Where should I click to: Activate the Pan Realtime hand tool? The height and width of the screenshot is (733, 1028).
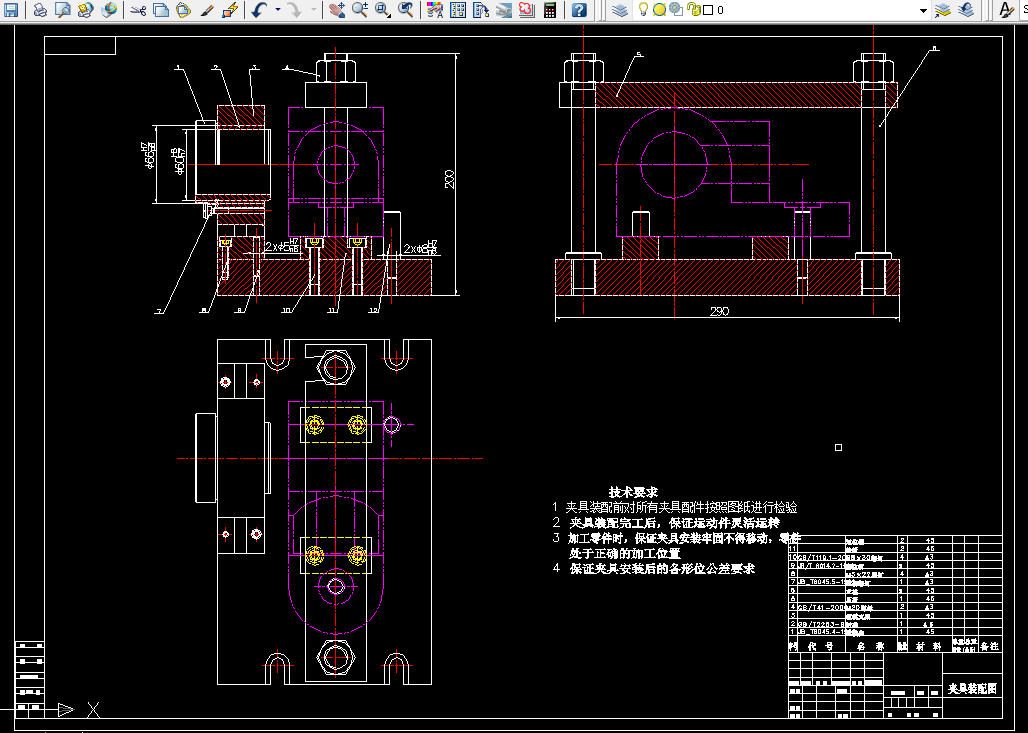tap(338, 10)
